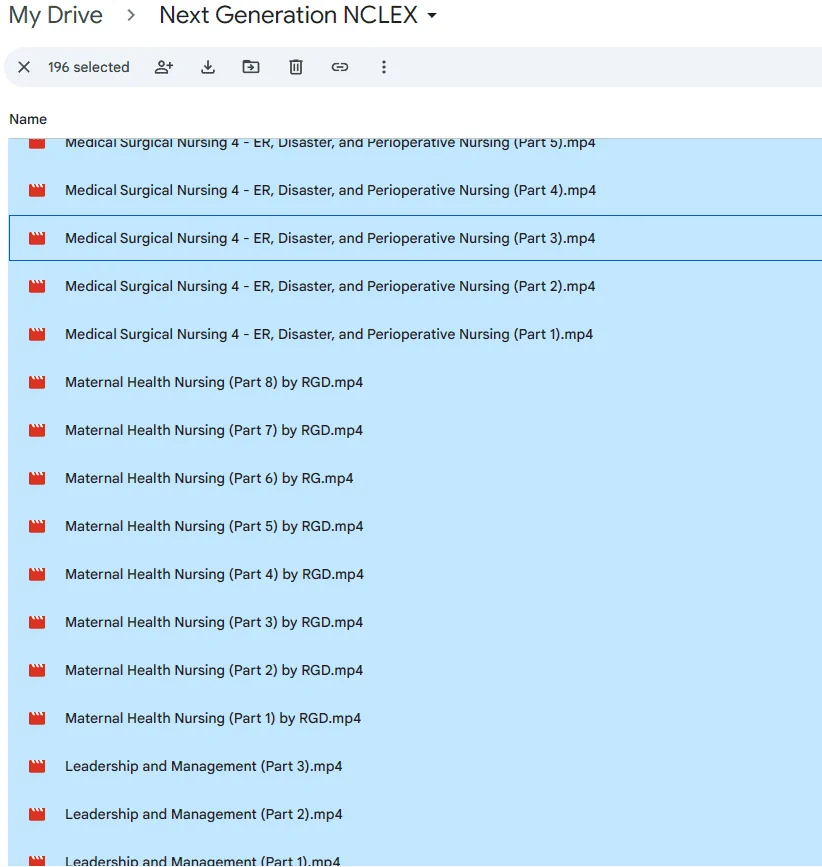The image size is (822, 867).
Task: Select Maternal Health Nursing (Part 5) by RGD.mp4
Action: [415, 527]
